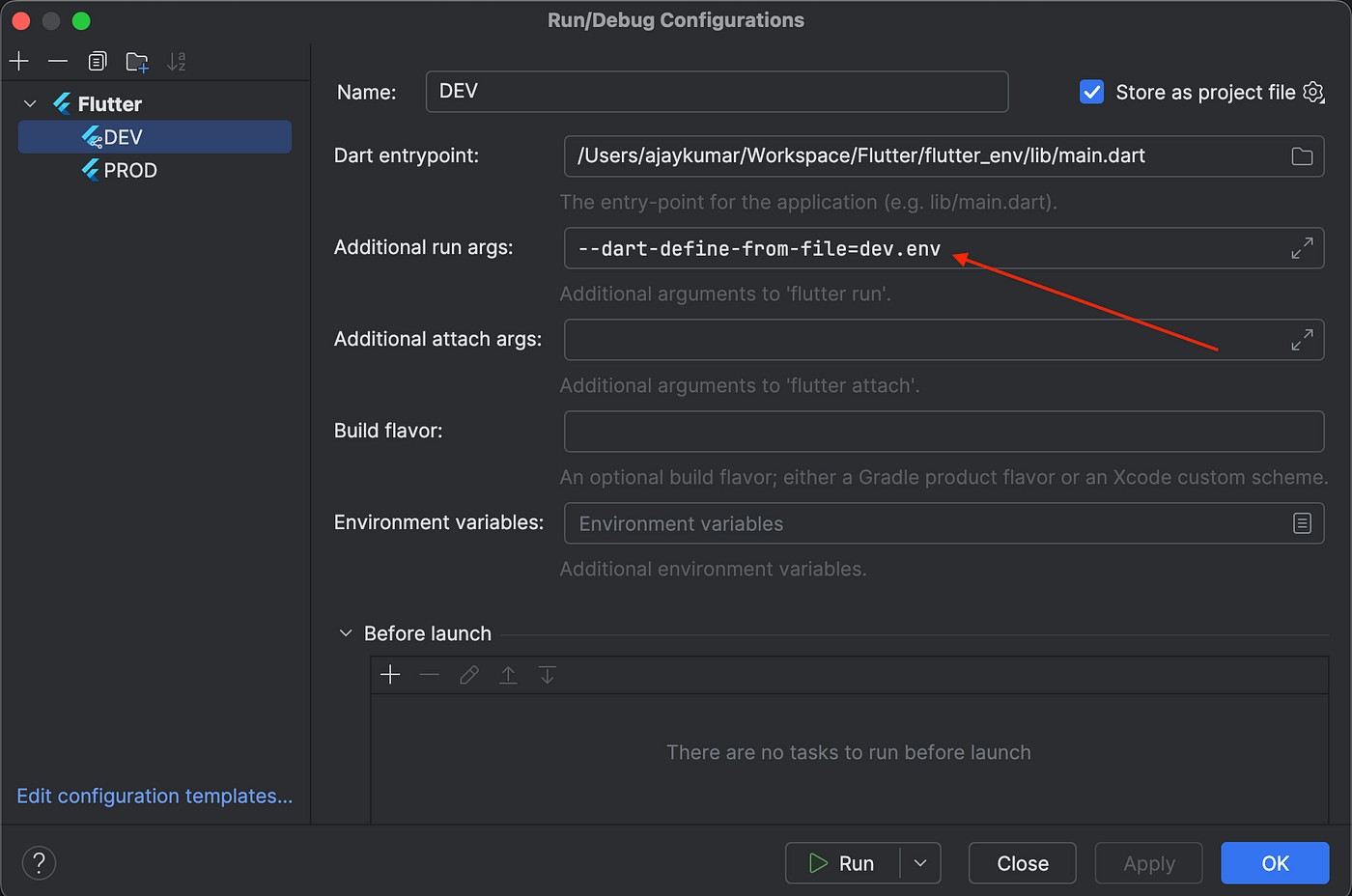Remove the selected configuration with the minus icon
The width and height of the screenshot is (1352, 896).
click(58, 62)
